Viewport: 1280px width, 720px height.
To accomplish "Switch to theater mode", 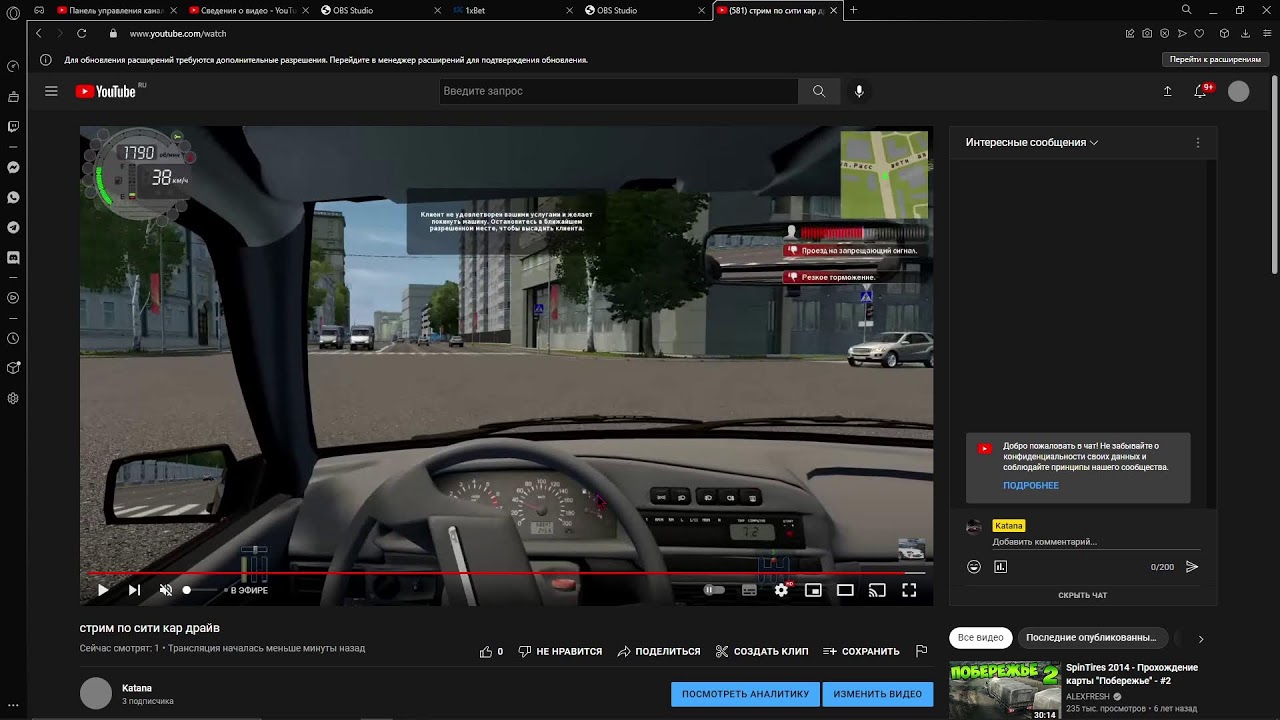I will [845, 590].
